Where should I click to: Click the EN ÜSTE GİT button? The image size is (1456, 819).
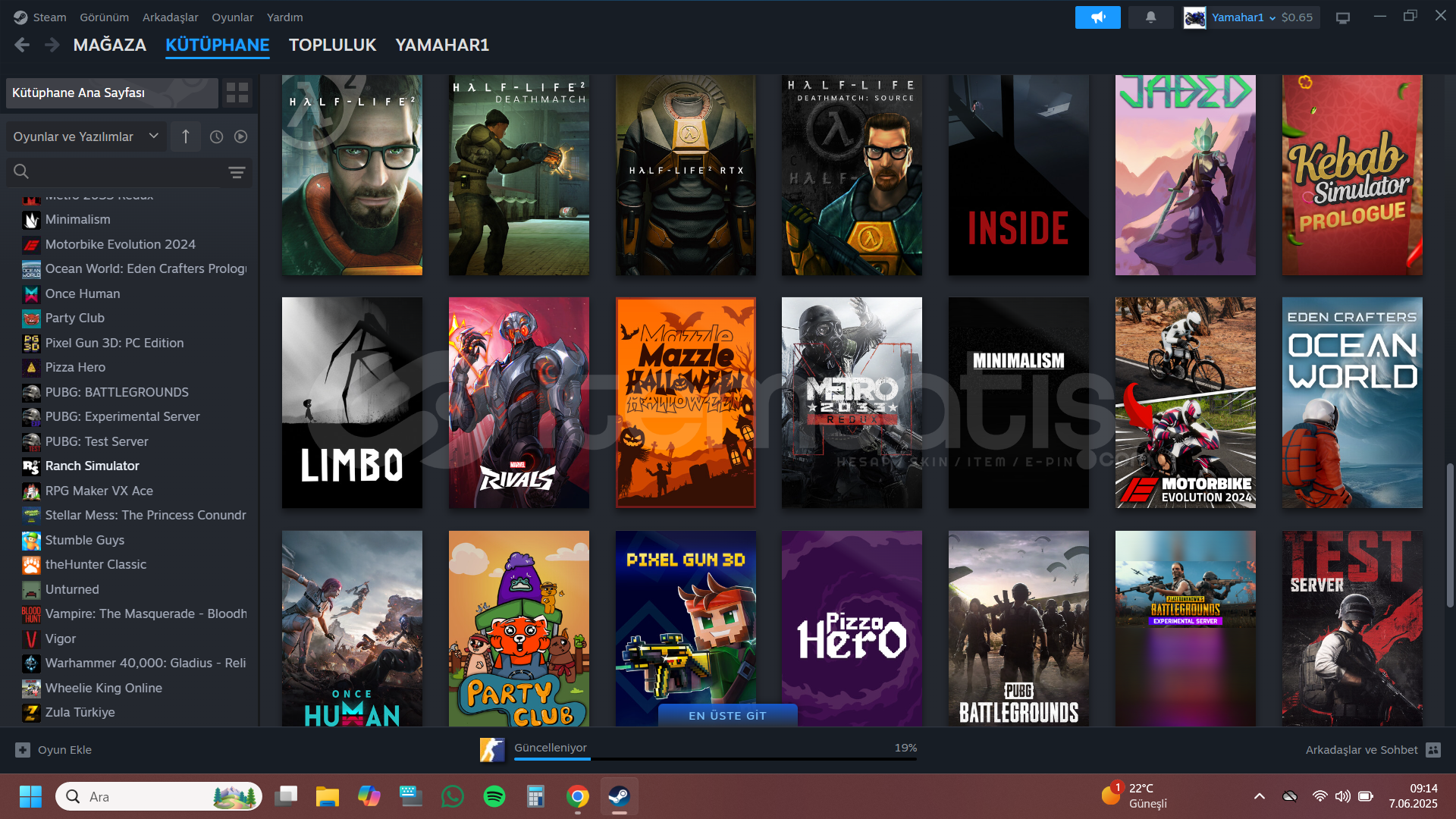[x=727, y=715]
